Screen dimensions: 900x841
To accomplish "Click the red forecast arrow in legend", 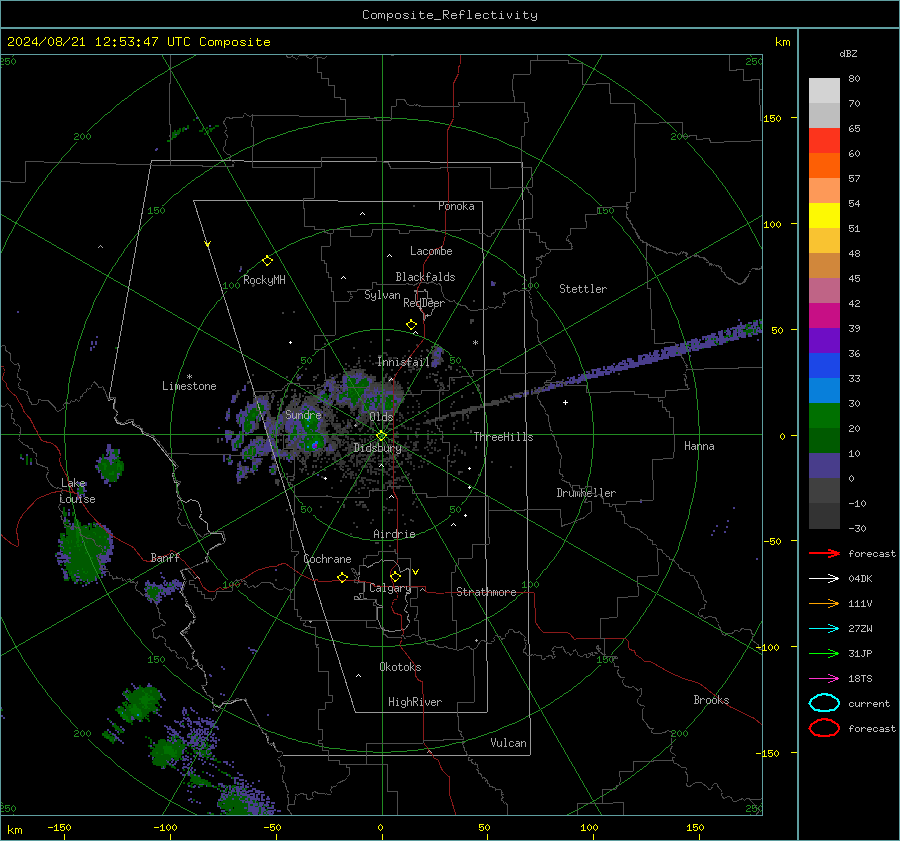I will 824,553.
